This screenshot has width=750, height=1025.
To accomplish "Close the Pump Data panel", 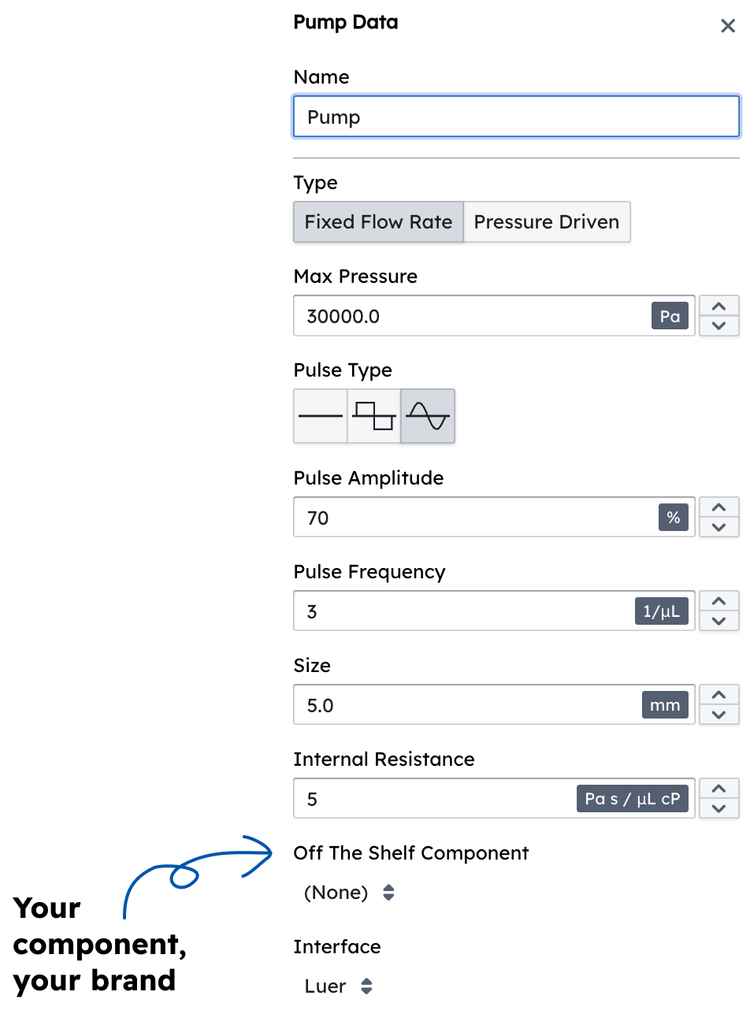I will click(728, 26).
